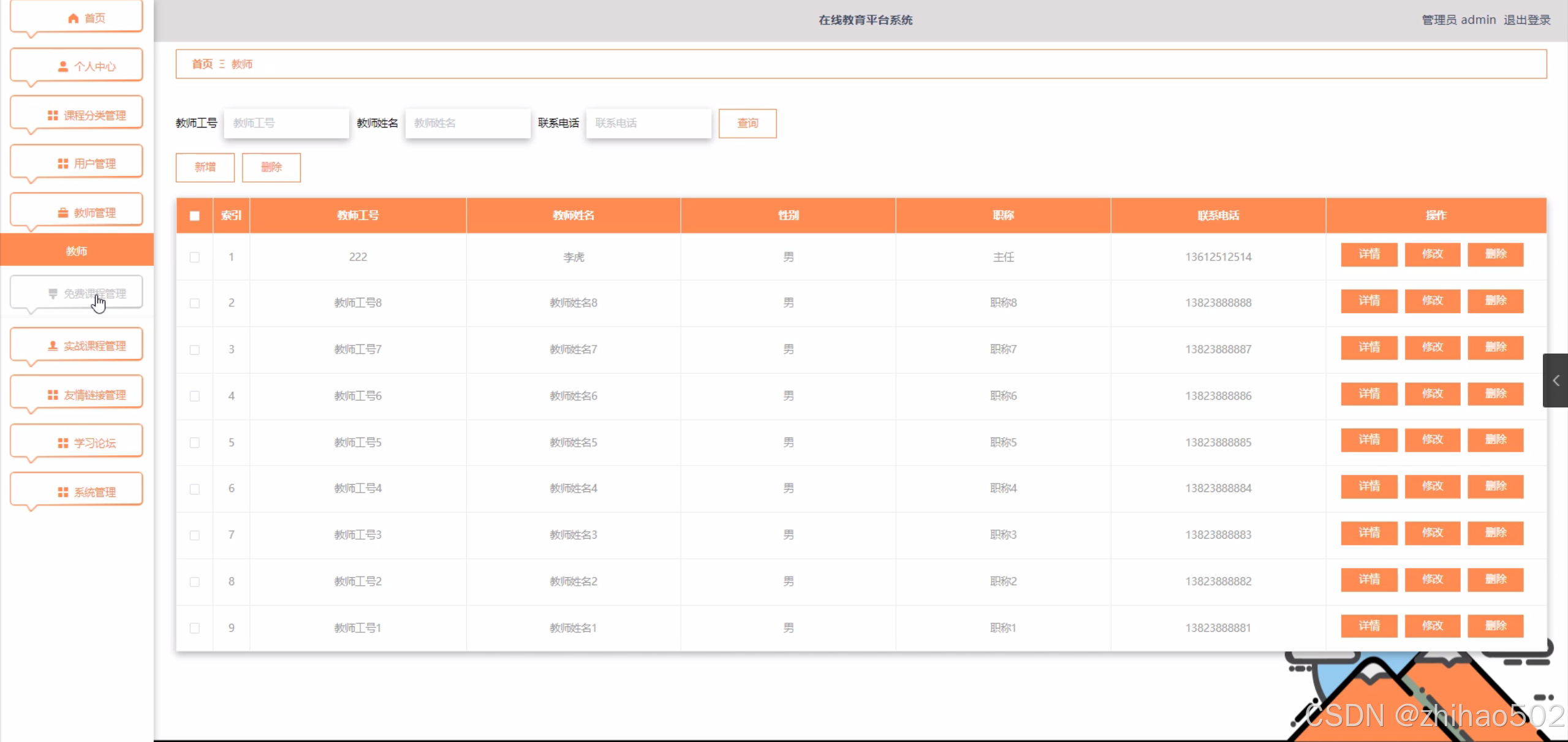Click grid icon beside 学习论坛
This screenshot has height=742, width=1568.
pos(62,443)
